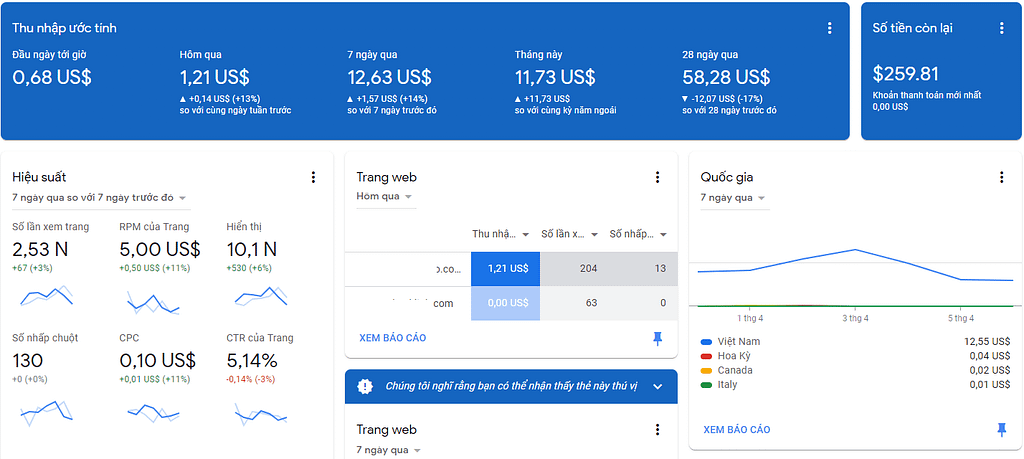The image size is (1024, 459).
Task: Open the Quốc gia 7 ngày qua dropdown
Action: tap(733, 198)
